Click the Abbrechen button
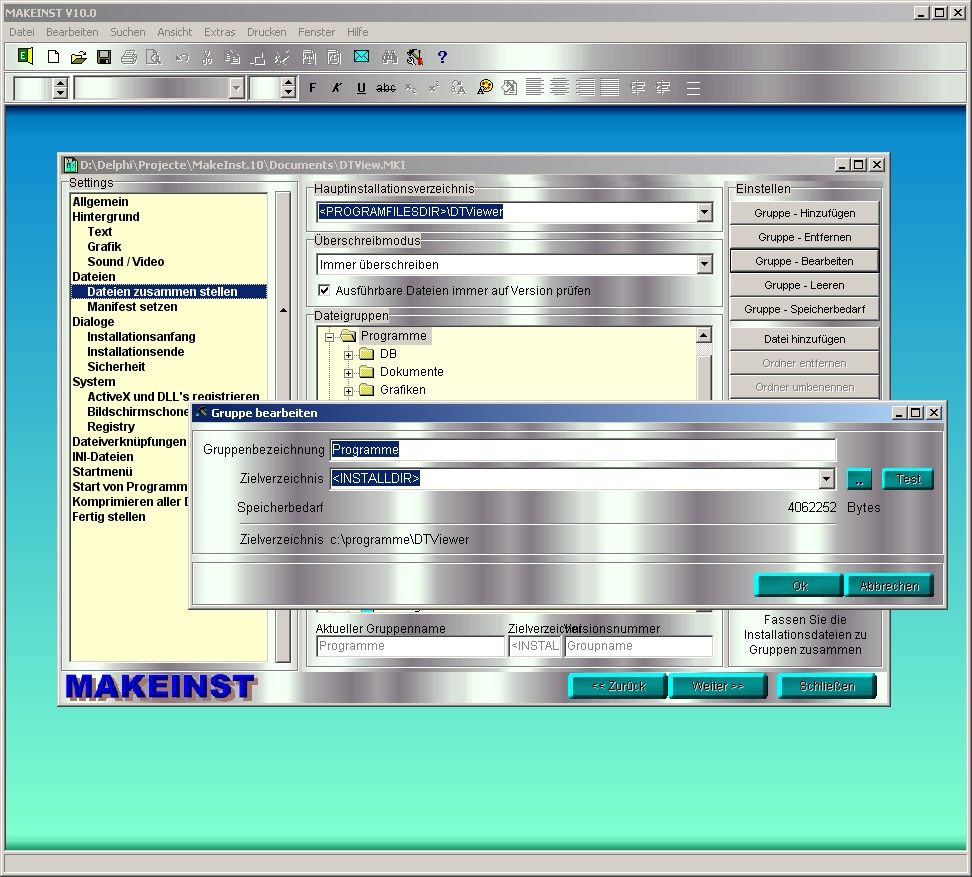The image size is (972, 877). [x=888, y=586]
